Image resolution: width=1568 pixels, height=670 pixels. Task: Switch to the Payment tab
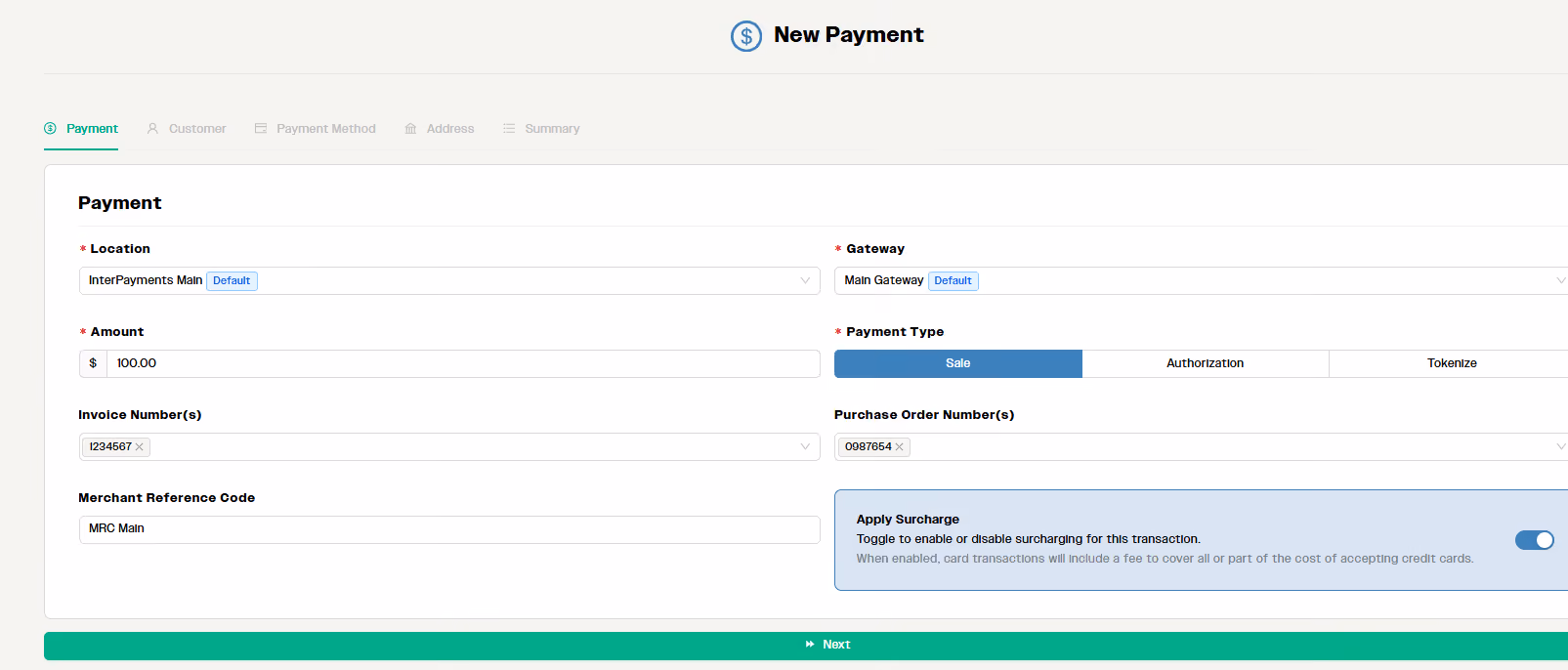pos(81,129)
